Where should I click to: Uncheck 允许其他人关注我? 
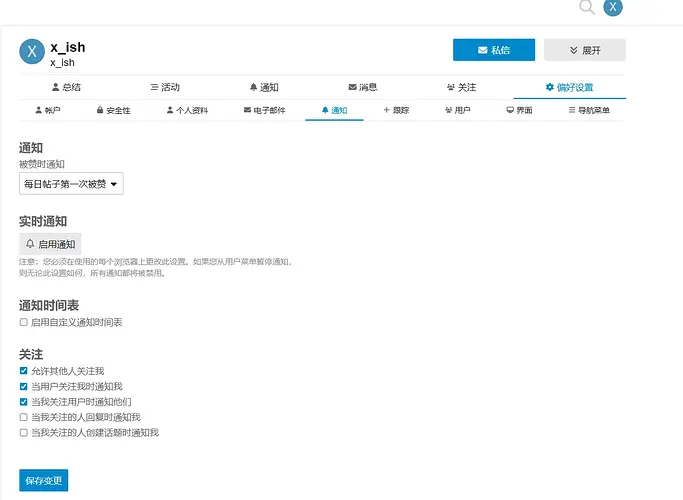click(x=24, y=371)
